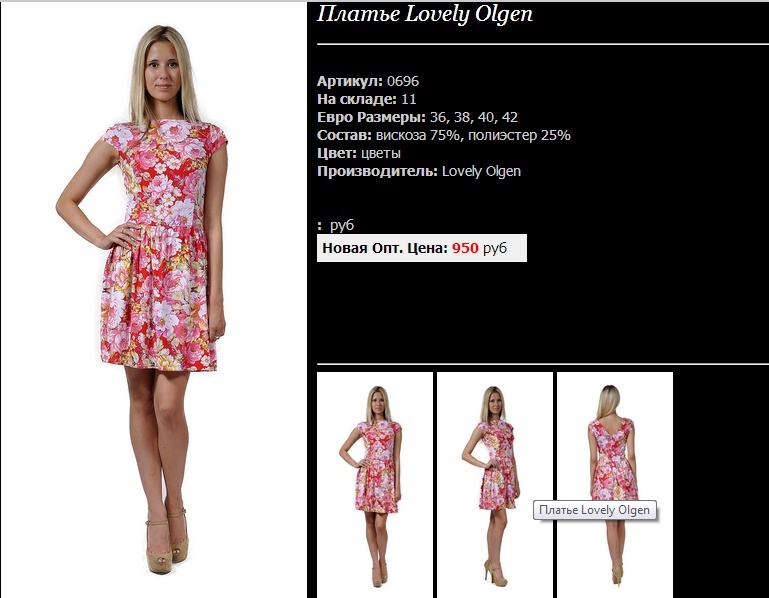This screenshot has height=598, width=769.
Task: Click the red 950 price value
Action: [465, 248]
